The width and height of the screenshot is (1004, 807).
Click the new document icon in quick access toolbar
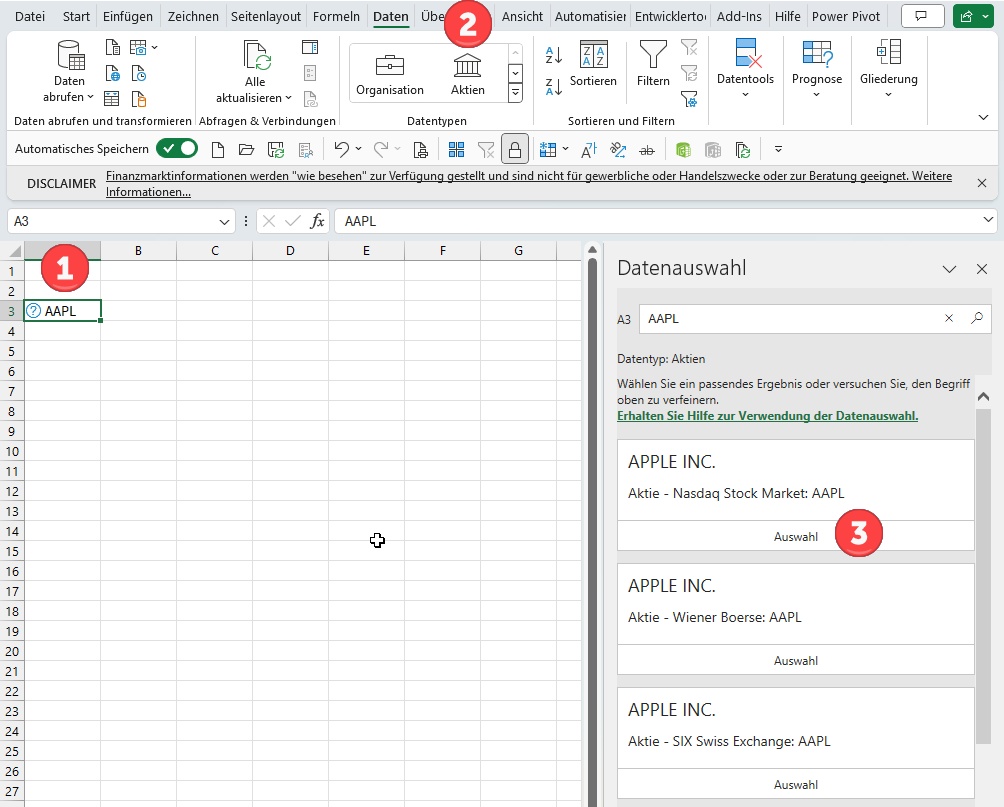click(x=218, y=150)
